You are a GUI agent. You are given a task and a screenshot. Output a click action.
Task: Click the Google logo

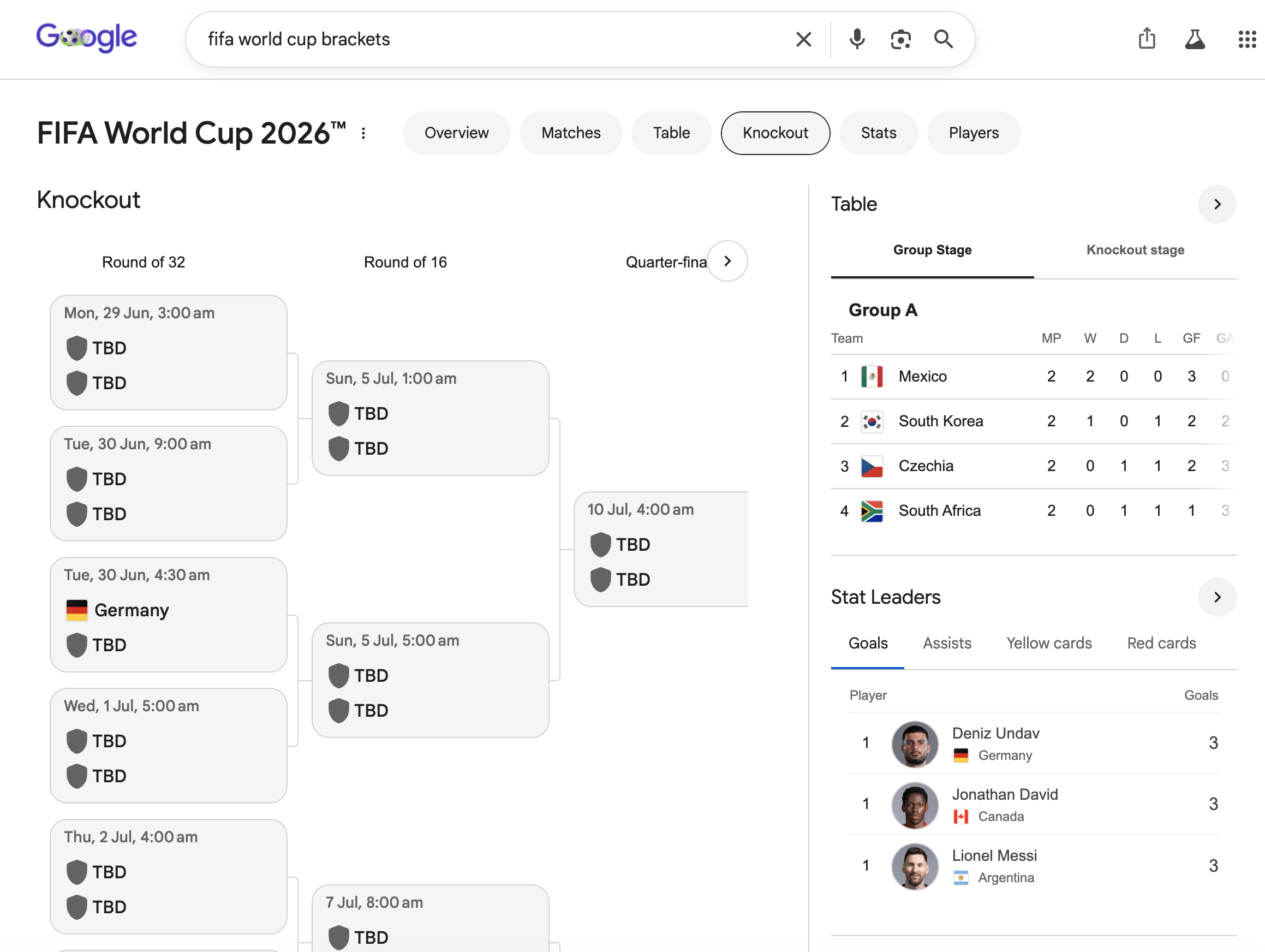tap(86, 38)
